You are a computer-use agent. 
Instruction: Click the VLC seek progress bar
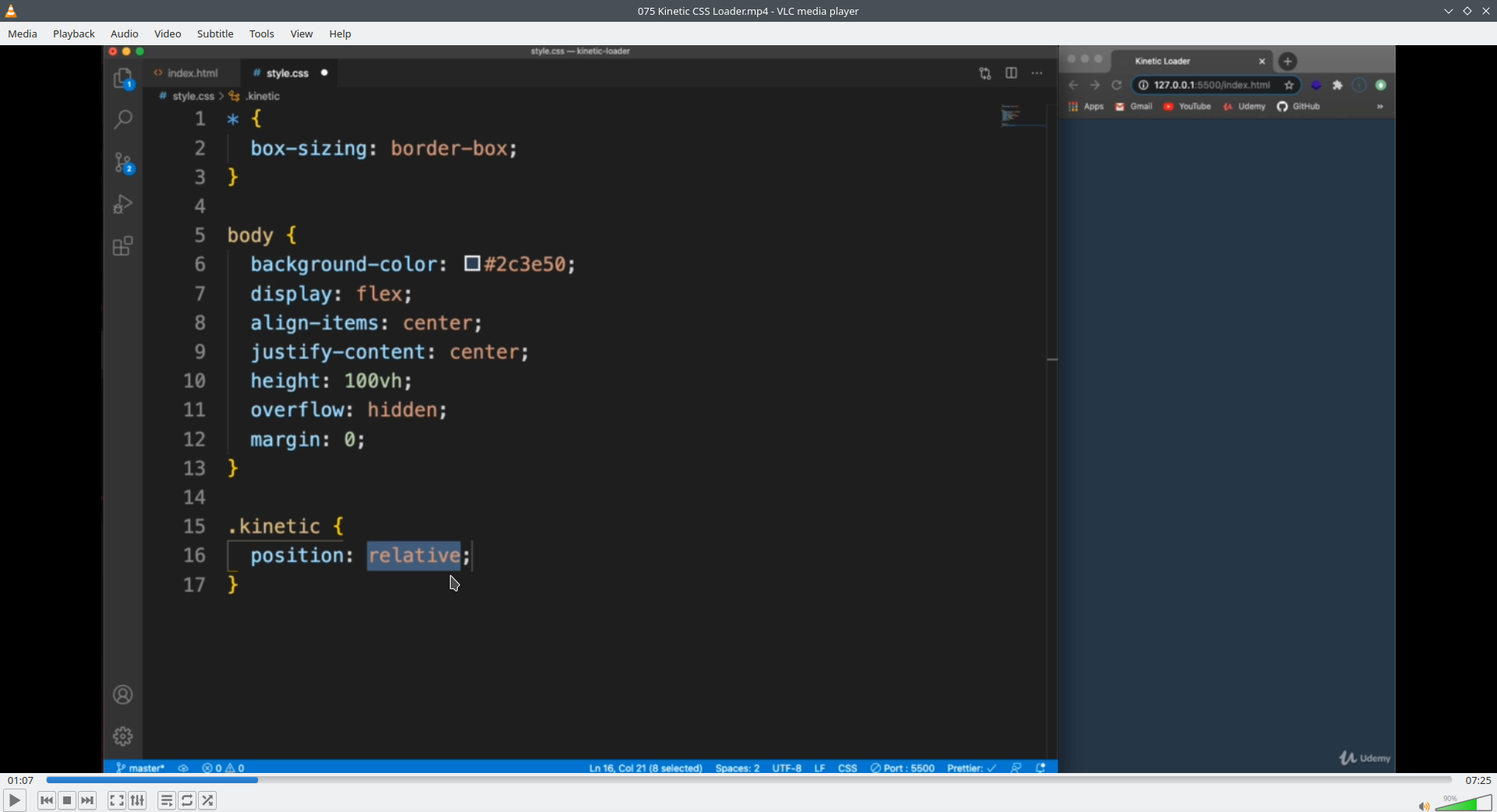click(748, 780)
